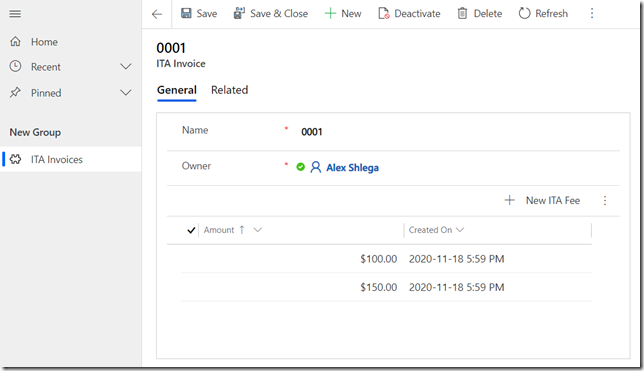The height and width of the screenshot is (371, 644).
Task: Click the Deactivate button label
Action: pos(417,14)
